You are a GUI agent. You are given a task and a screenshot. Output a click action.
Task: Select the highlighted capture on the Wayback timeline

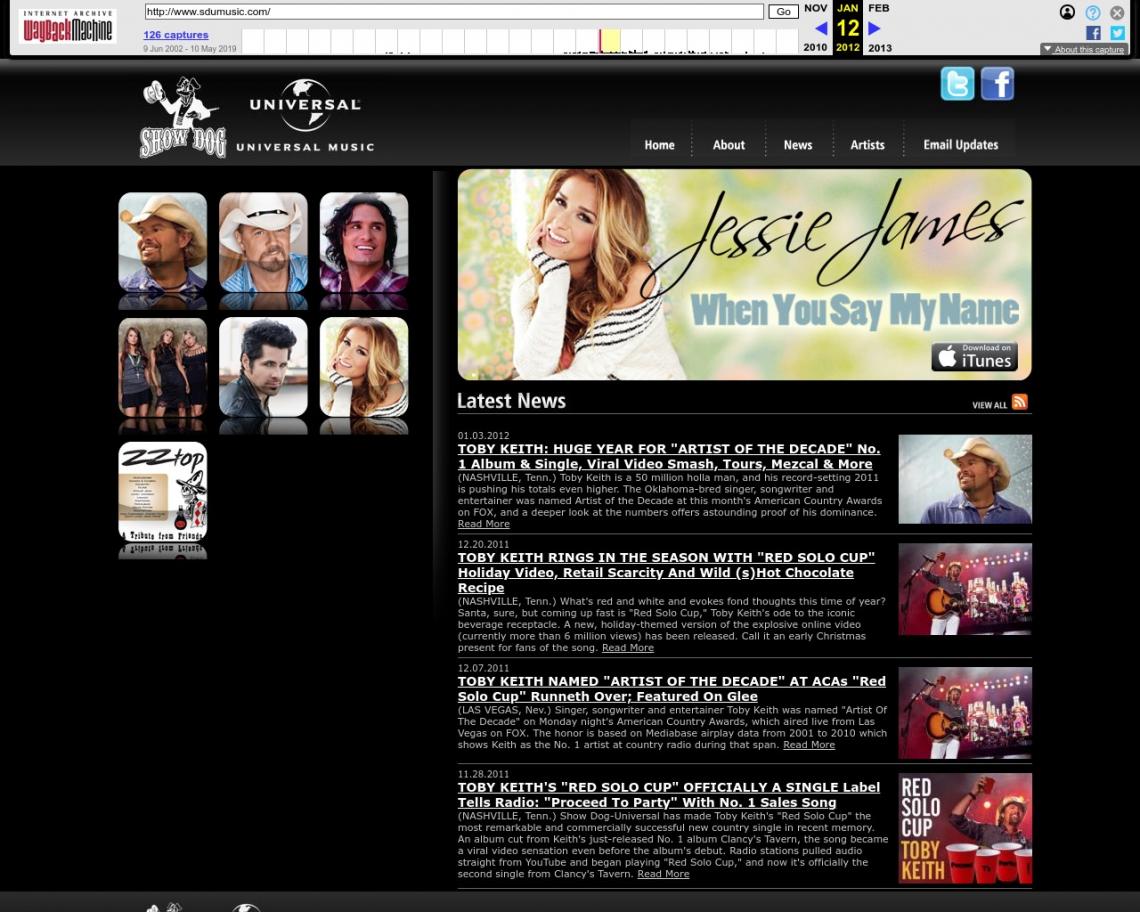609,41
